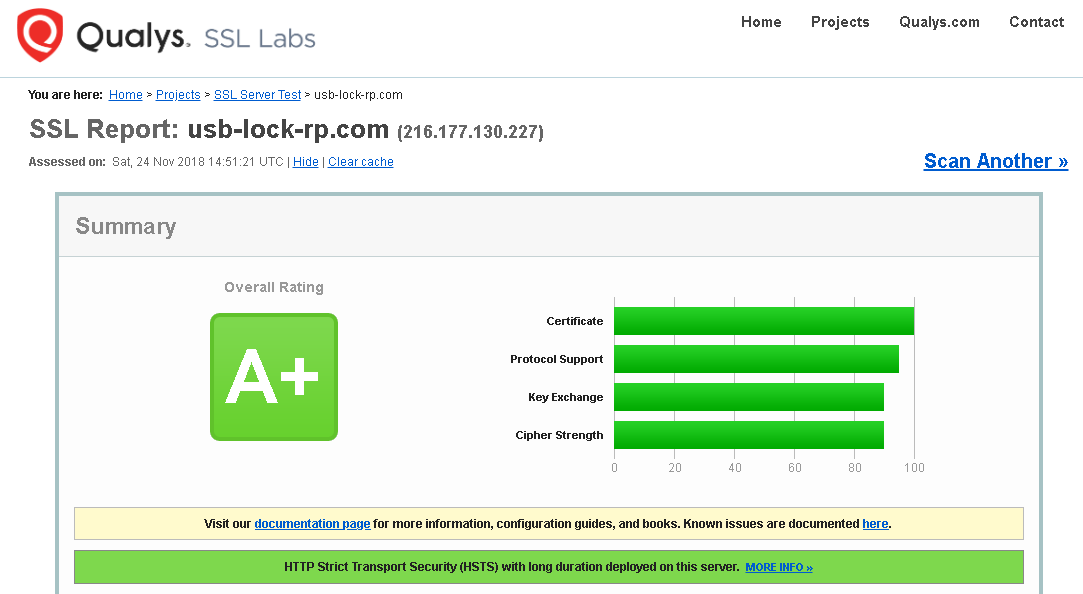Click the 'Protocol Support' chart label

pyautogui.click(x=557, y=359)
